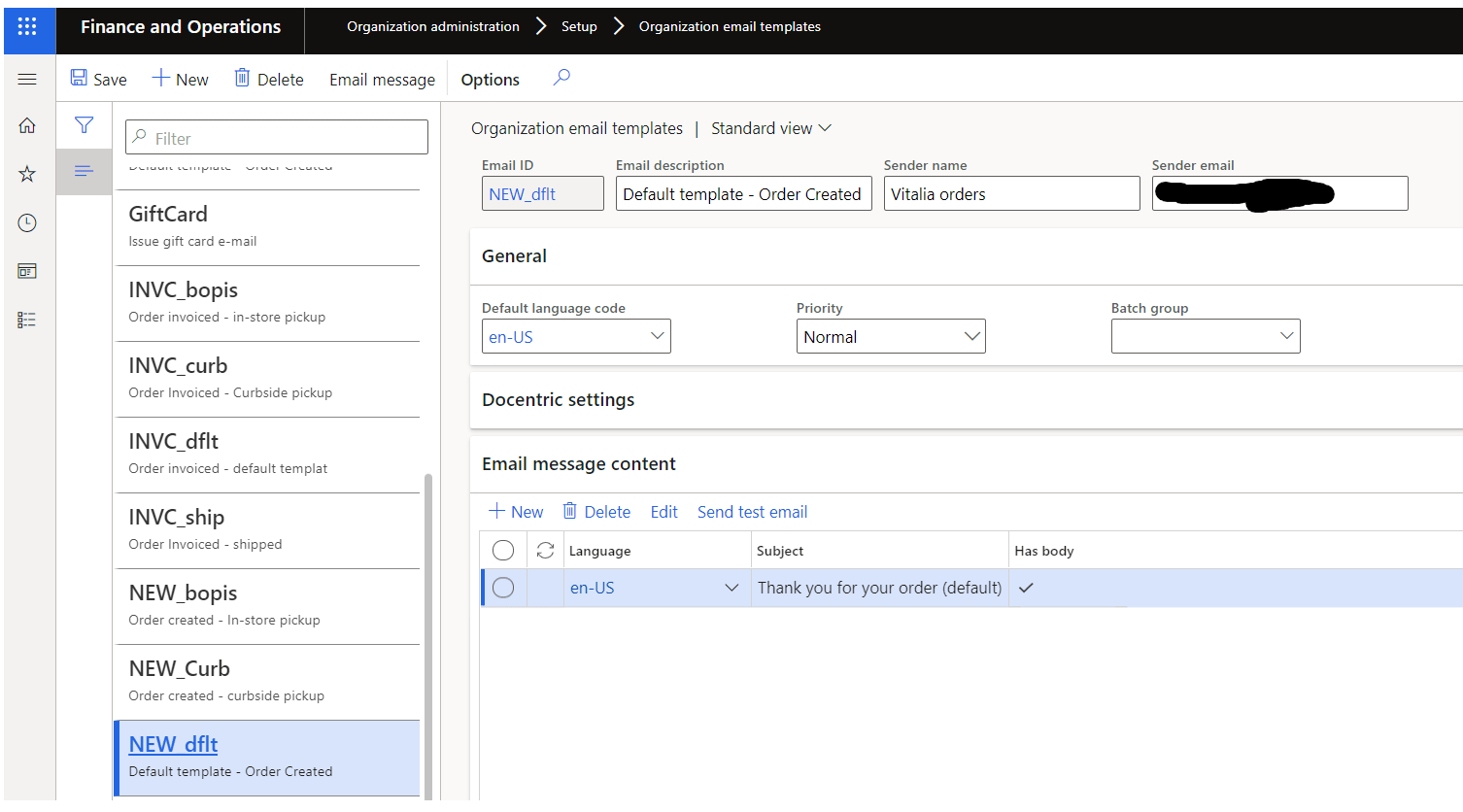Expand the hamburger navigation pane
This screenshot has width=1463, height=812.
pos(27,80)
